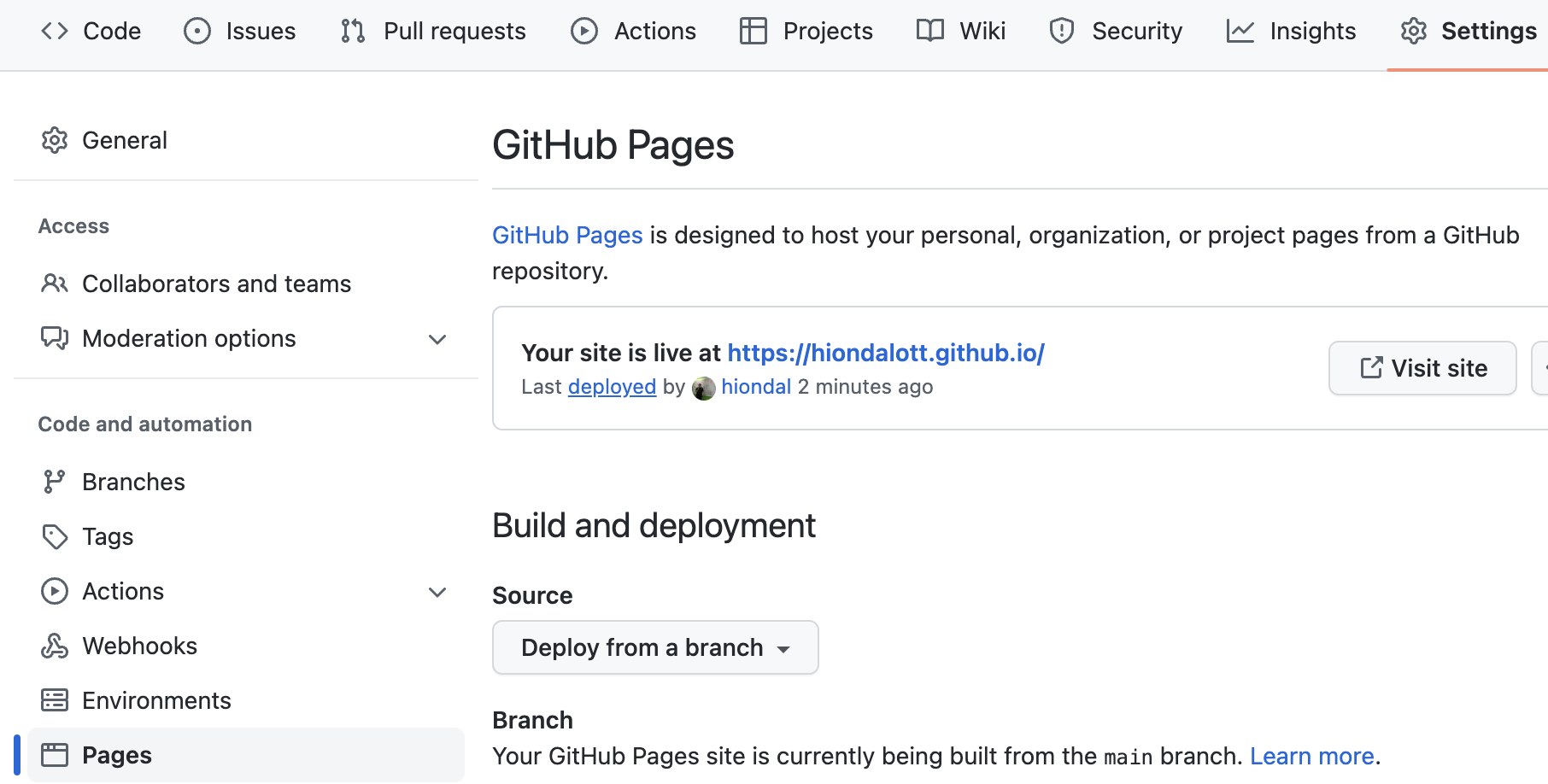This screenshot has width=1548, height=784.
Task: Click the Code angle-brackets icon
Action: [x=55, y=31]
